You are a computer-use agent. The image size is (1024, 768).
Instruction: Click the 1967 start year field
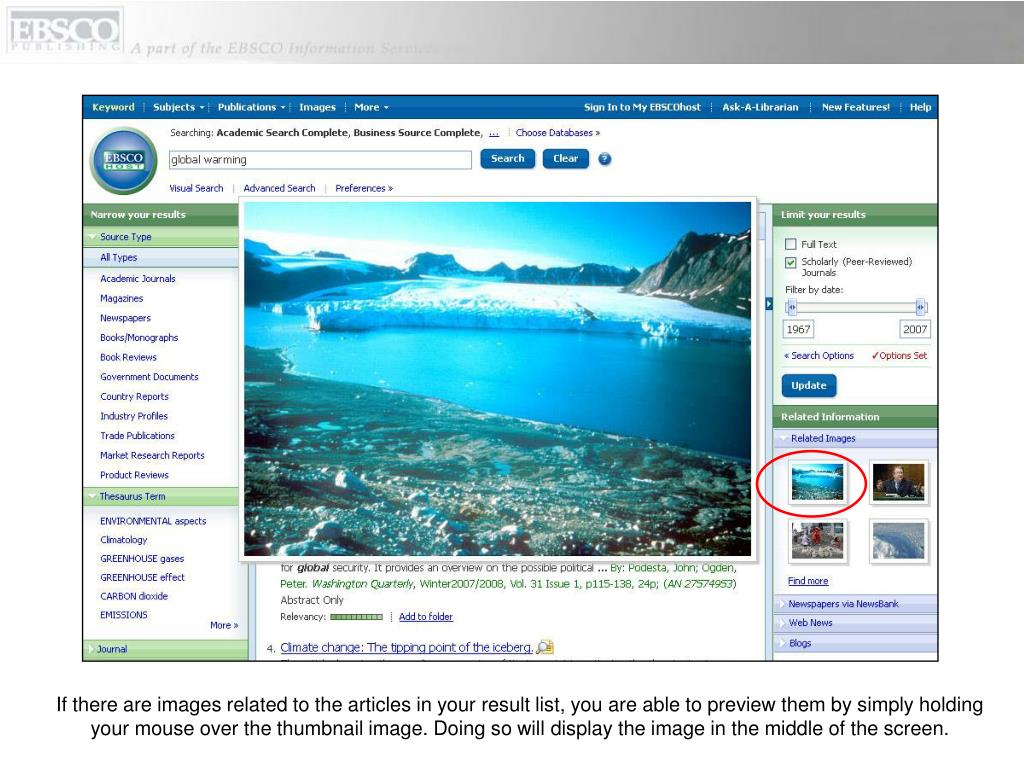tap(799, 329)
